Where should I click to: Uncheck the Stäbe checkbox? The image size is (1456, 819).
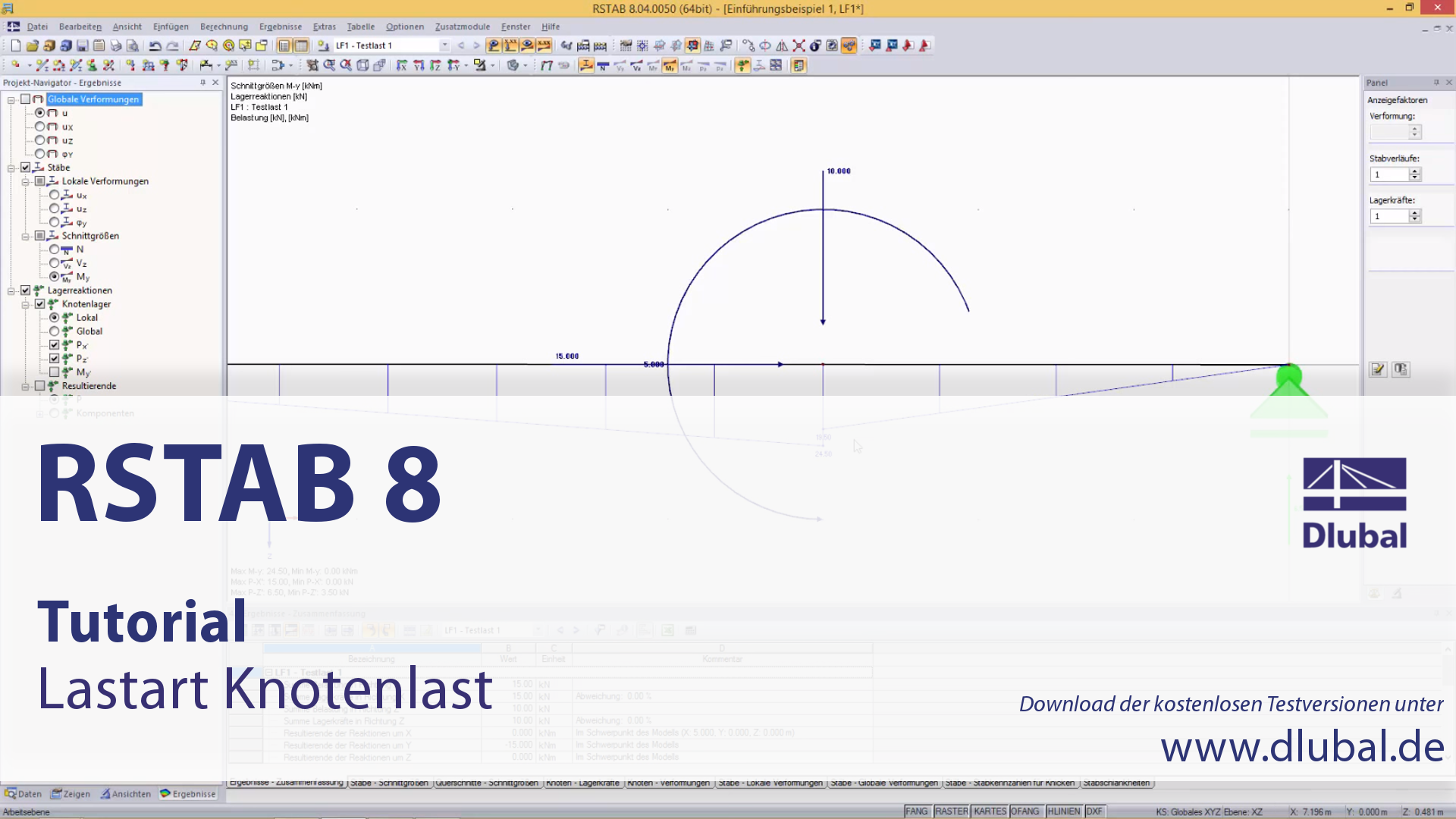tap(26, 168)
